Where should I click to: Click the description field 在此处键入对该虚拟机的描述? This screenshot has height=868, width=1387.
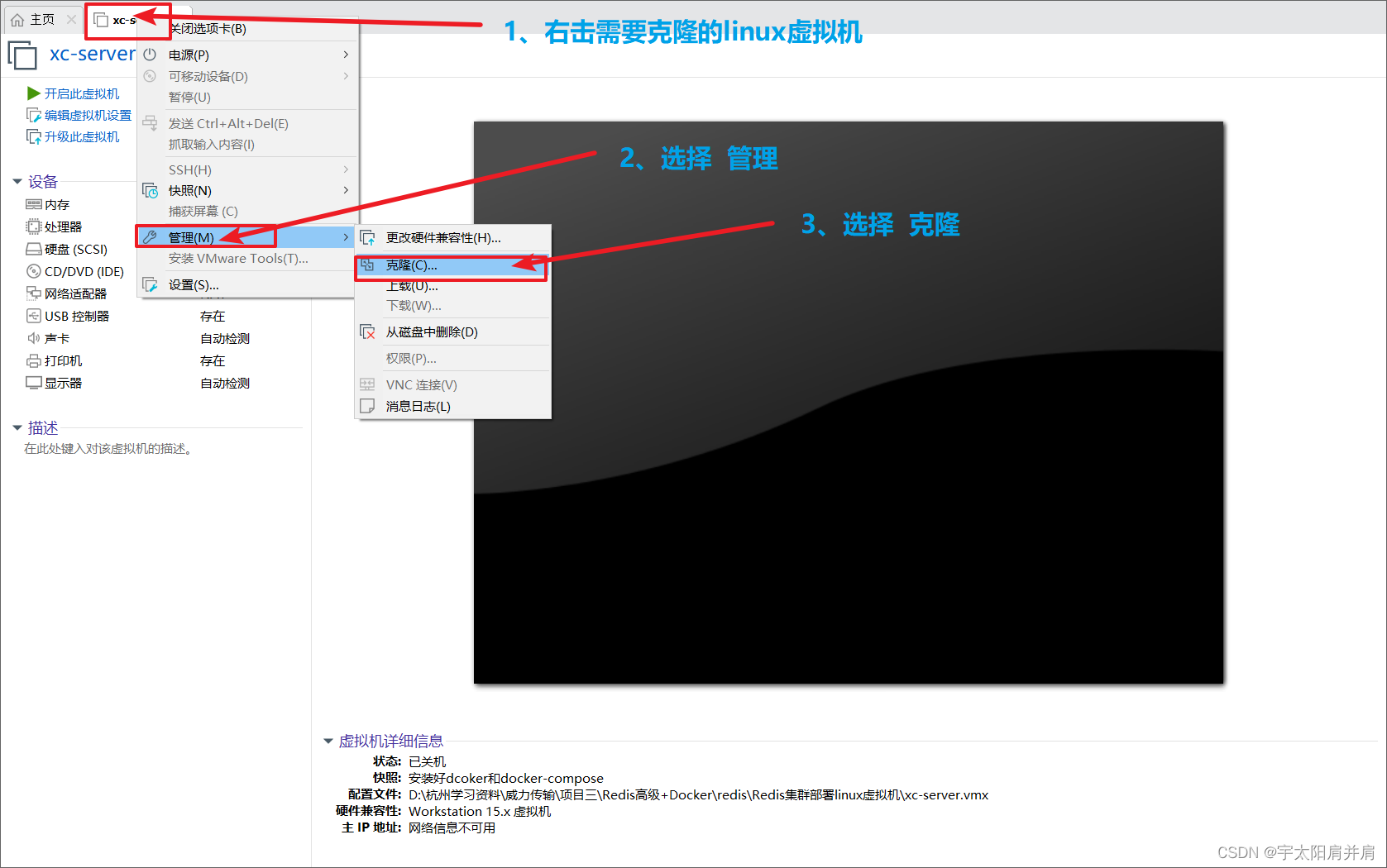pyautogui.click(x=108, y=449)
